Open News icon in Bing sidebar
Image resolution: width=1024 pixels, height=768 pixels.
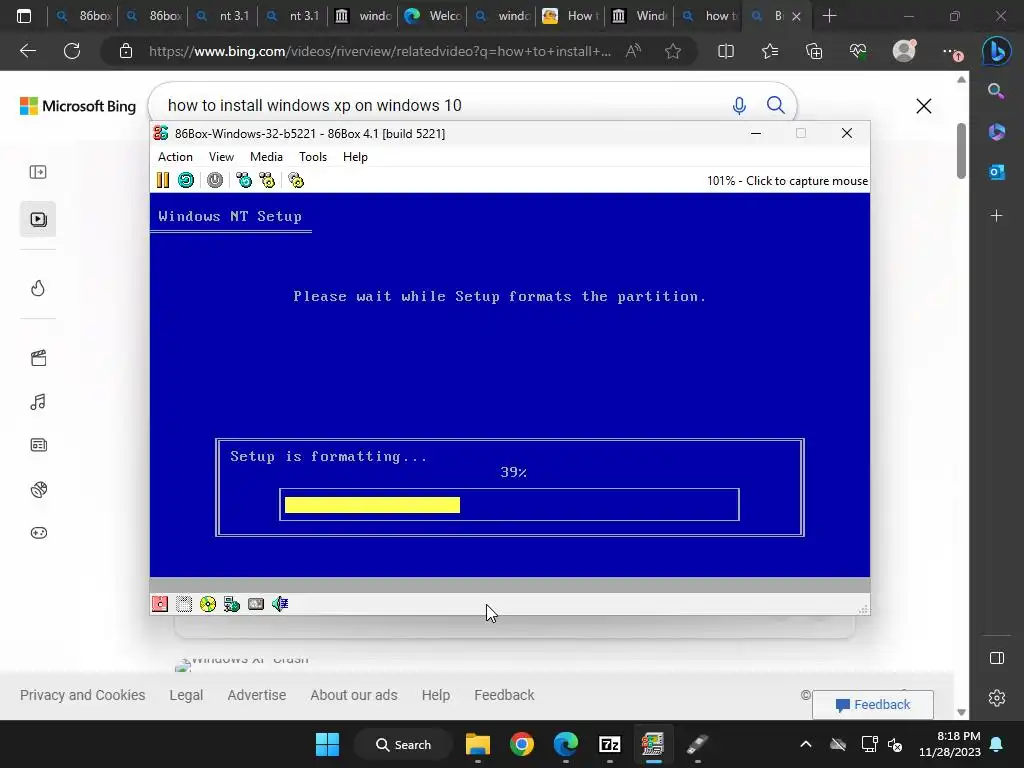pos(39,445)
